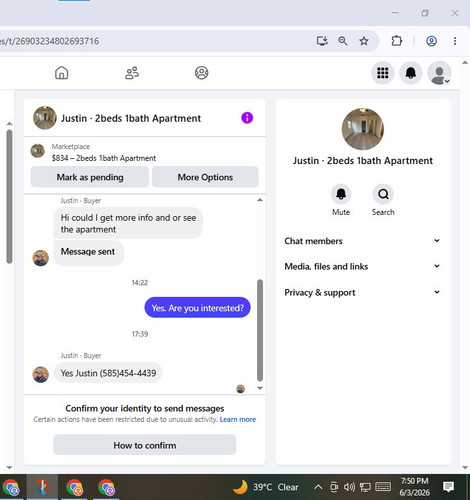Click install app icon in address bar
Viewport: 470px width, 500px height.
point(322,41)
